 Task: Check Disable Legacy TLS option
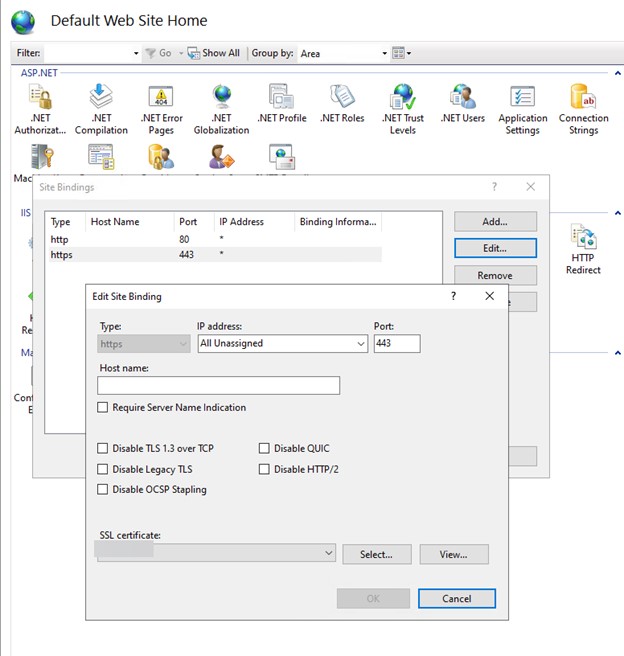coord(102,469)
